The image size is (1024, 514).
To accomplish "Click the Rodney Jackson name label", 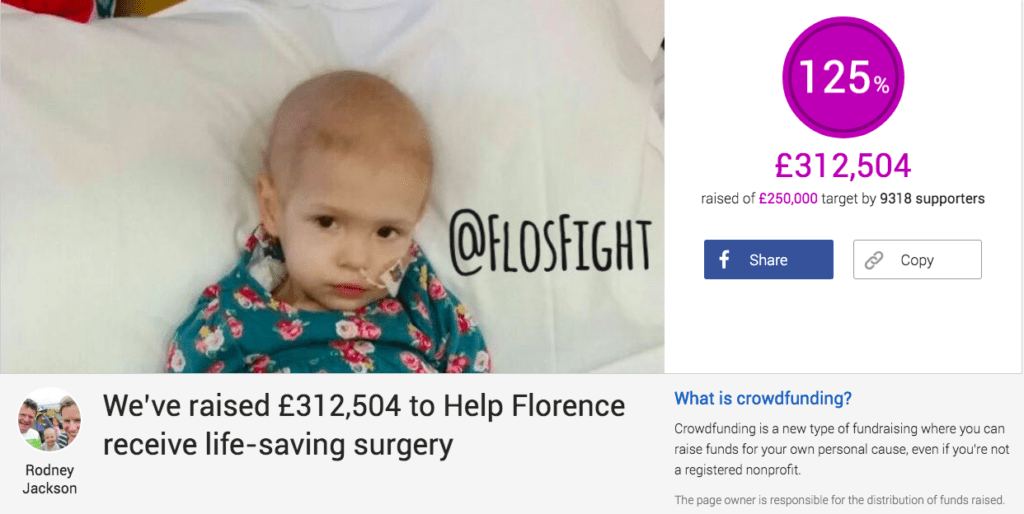I will tap(50, 479).
